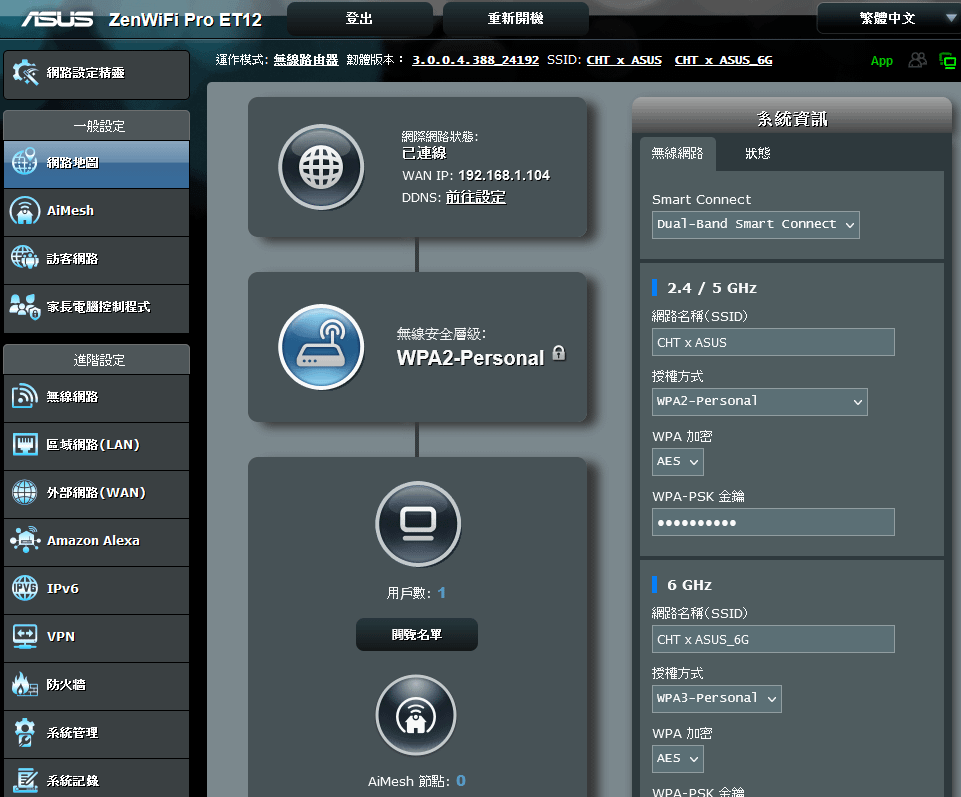
Task: Click the 進階設定 section header
Action: click(x=96, y=360)
